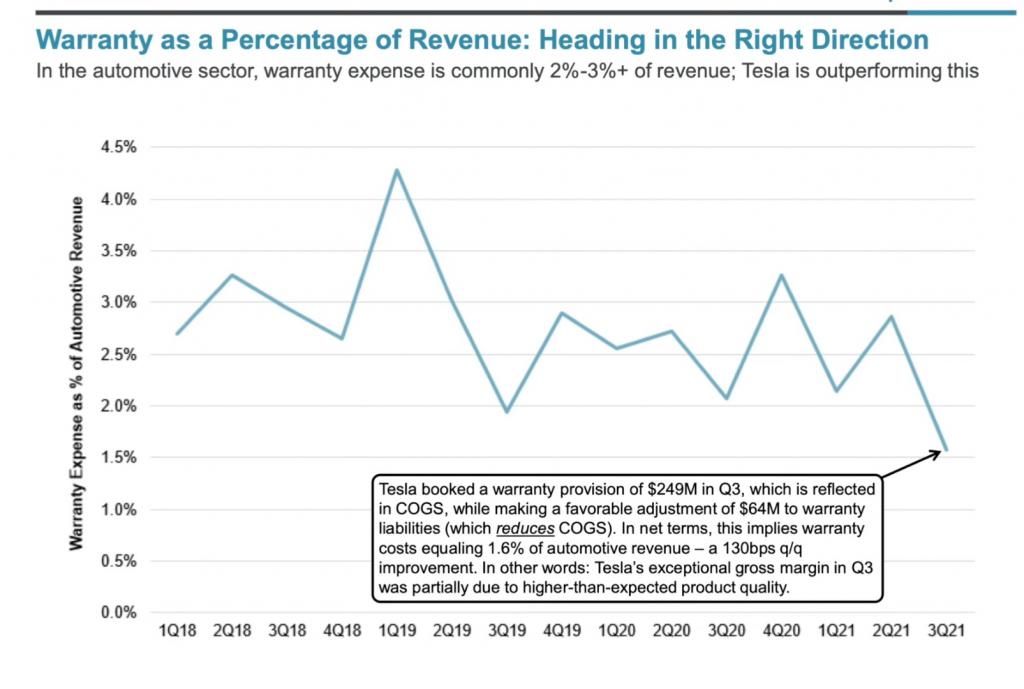Click the 1Q21 x-axis label
Screen dimensions: 1024x689
[837, 631]
